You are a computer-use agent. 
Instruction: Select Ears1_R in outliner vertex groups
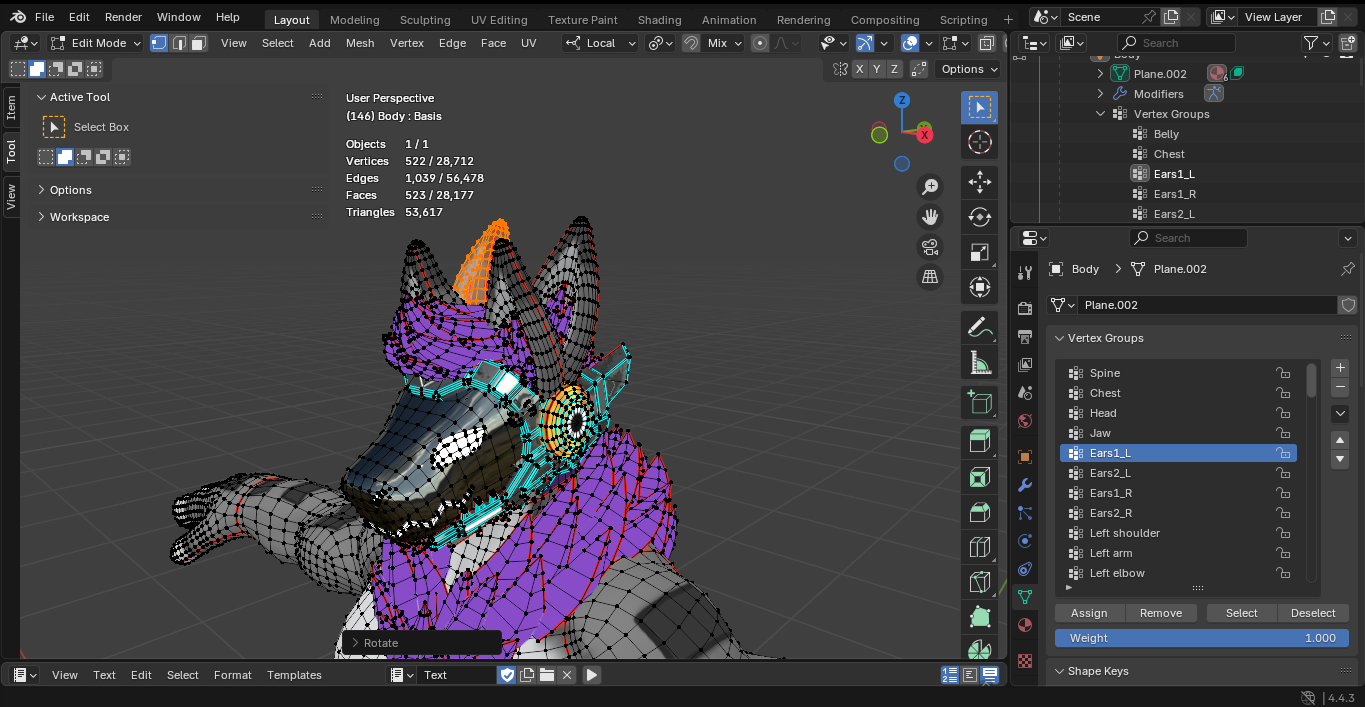click(1175, 194)
